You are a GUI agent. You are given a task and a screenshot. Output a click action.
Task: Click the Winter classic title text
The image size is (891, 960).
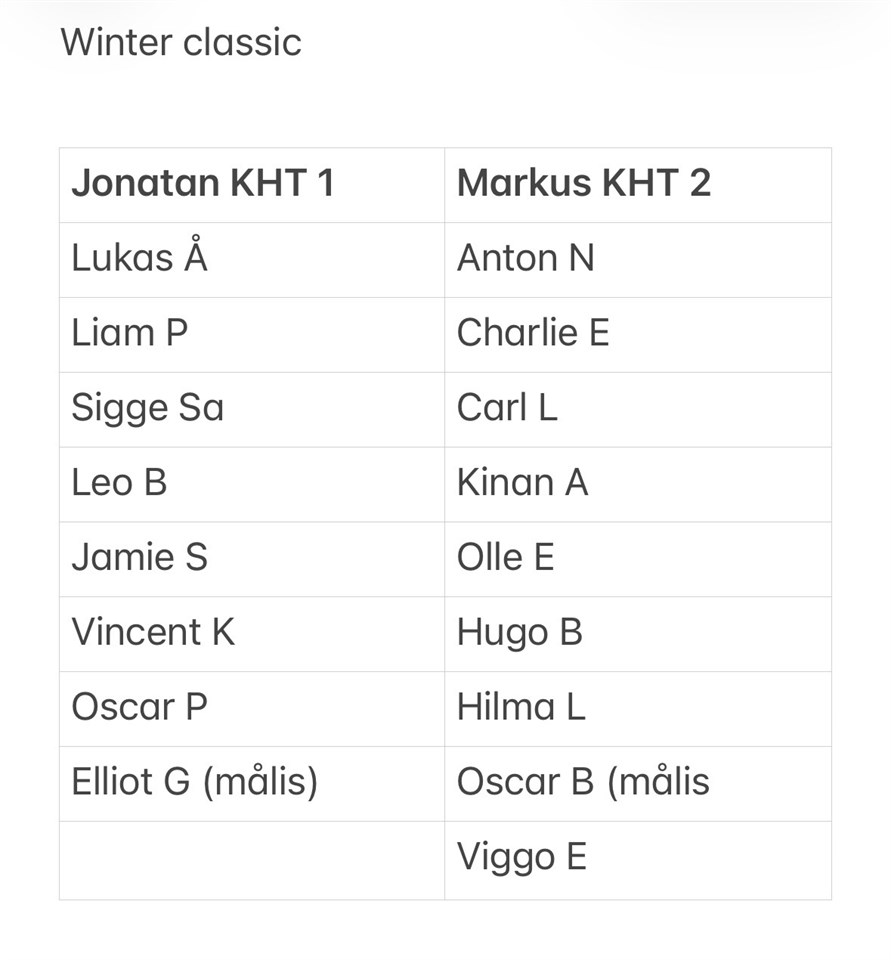click(x=181, y=42)
